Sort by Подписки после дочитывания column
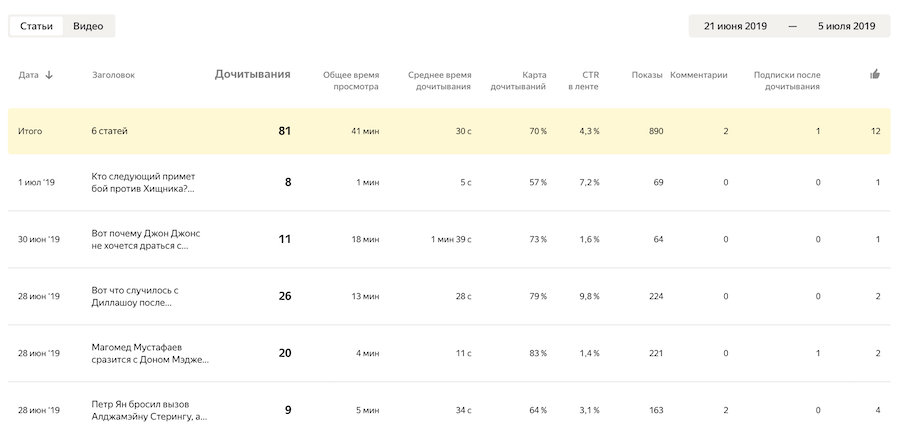Image resolution: width=900 pixels, height=437 pixels. [786, 80]
